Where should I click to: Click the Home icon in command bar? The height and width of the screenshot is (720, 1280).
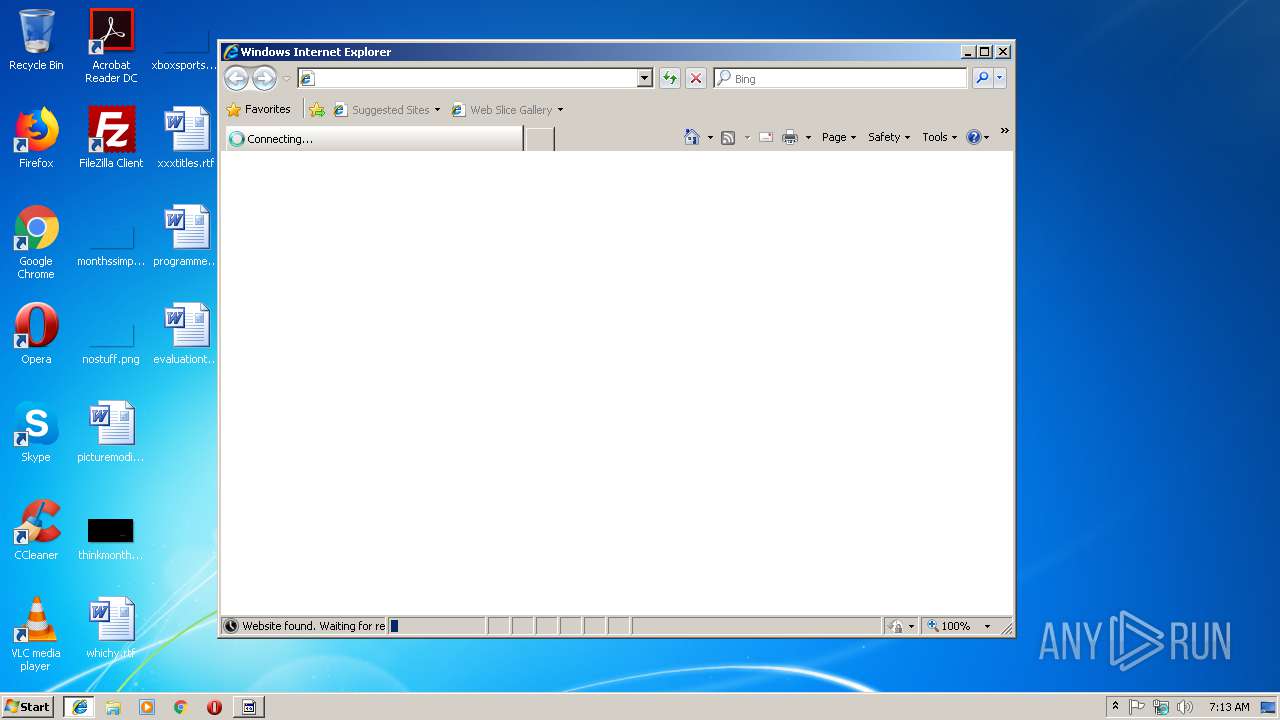(x=692, y=137)
